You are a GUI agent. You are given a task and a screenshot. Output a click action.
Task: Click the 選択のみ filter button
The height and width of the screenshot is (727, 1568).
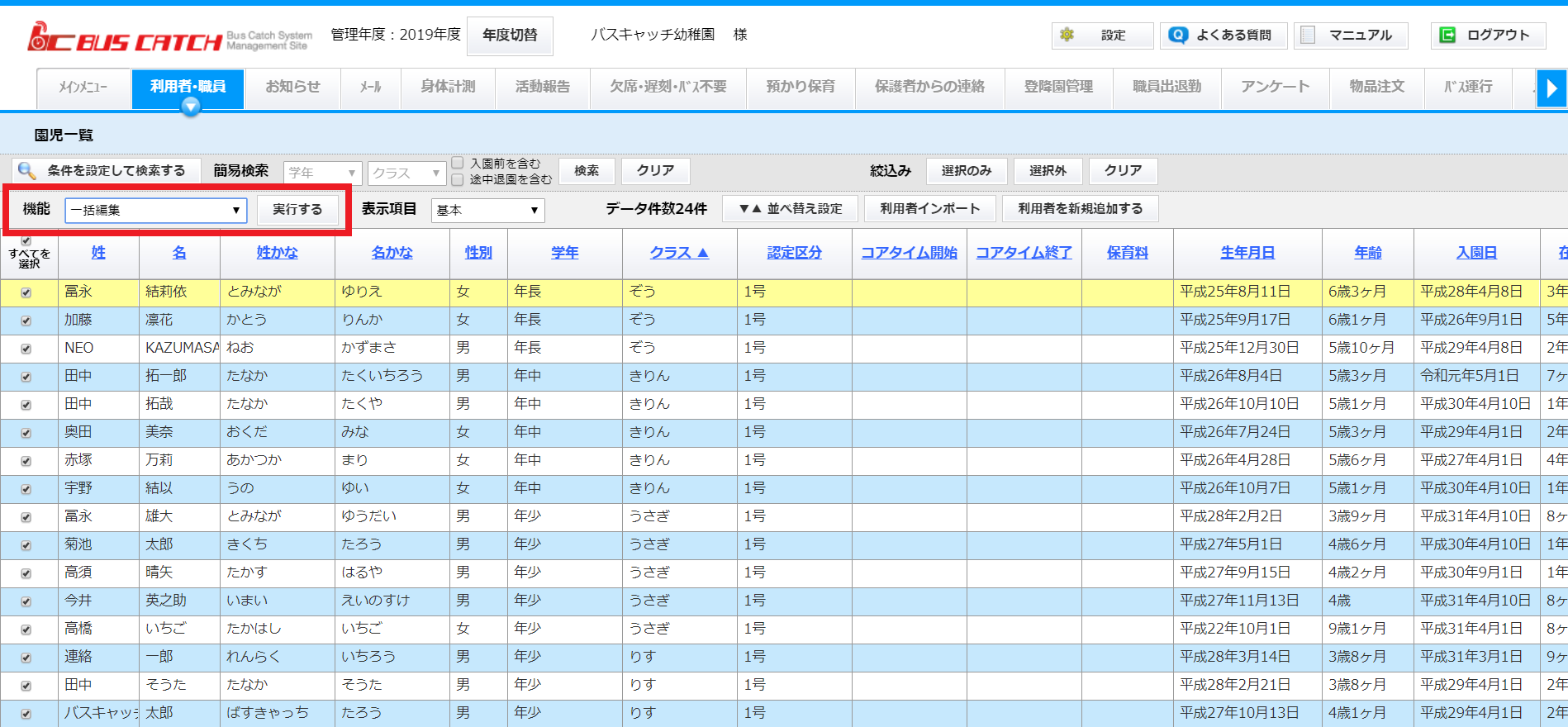[967, 171]
